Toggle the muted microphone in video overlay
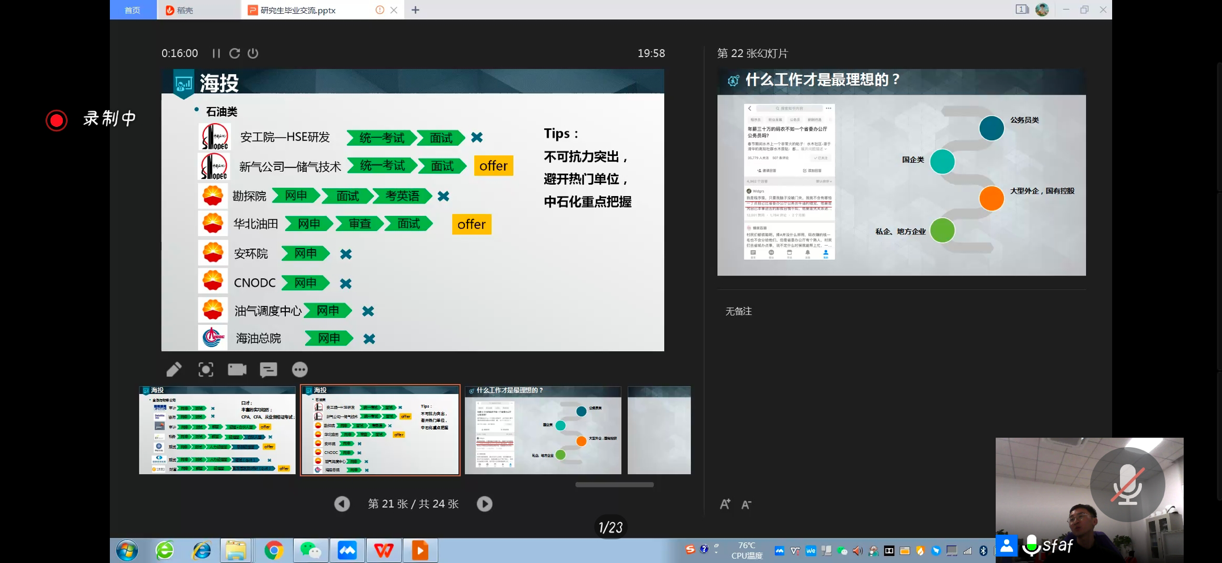This screenshot has height=563, width=1222. (1127, 484)
